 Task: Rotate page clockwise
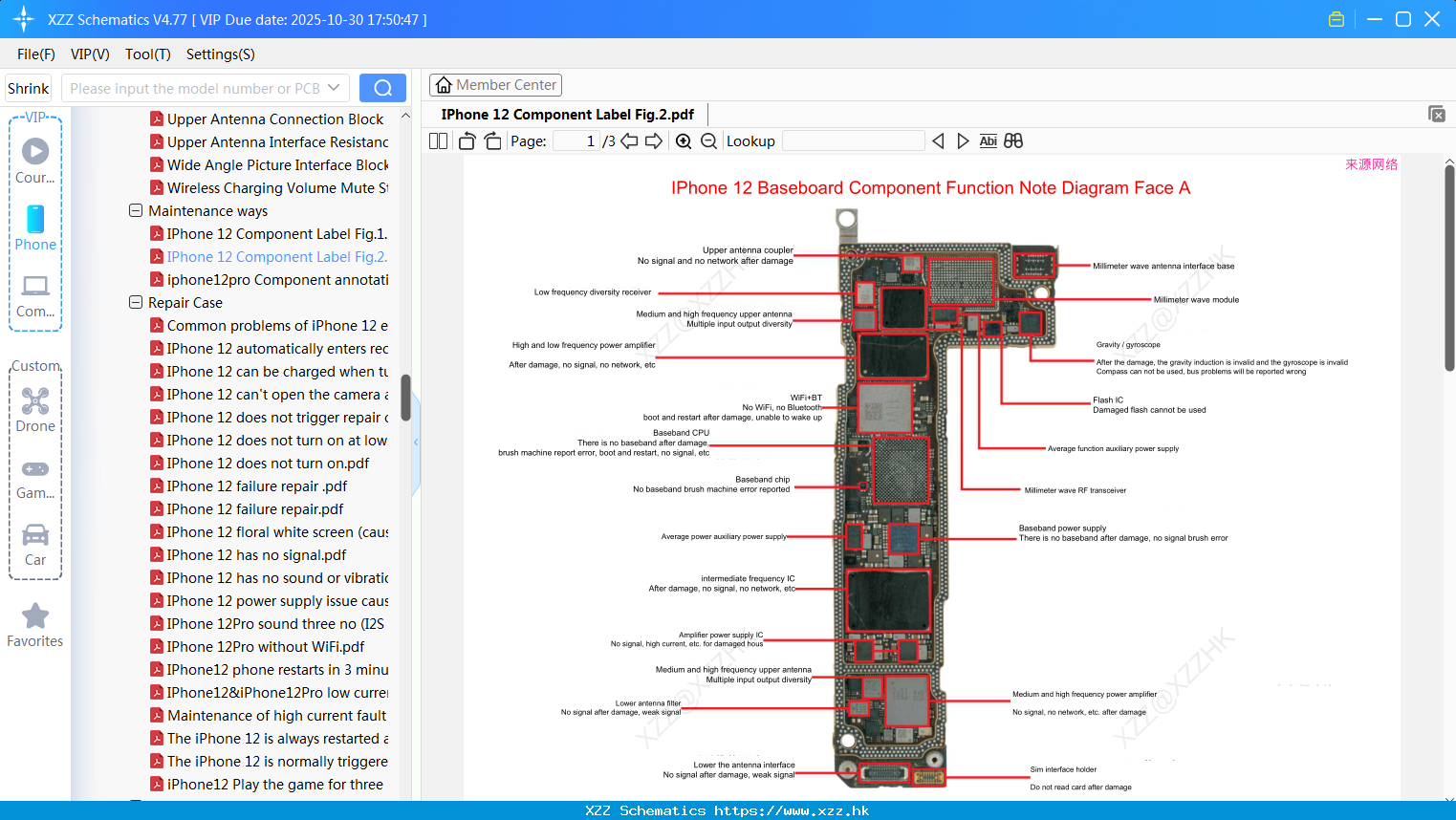coord(493,141)
